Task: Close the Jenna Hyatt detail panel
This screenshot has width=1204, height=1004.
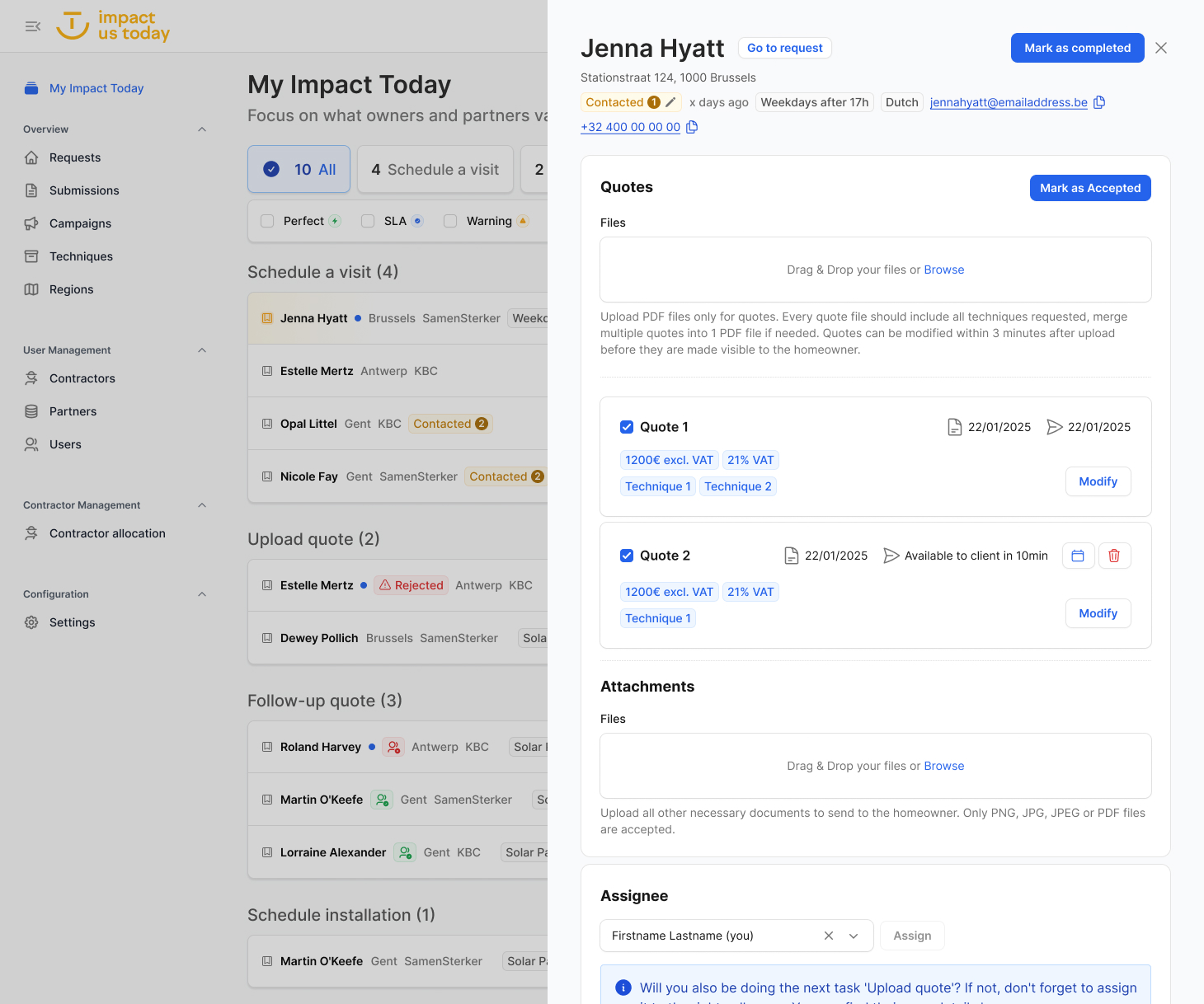Action: click(1161, 48)
